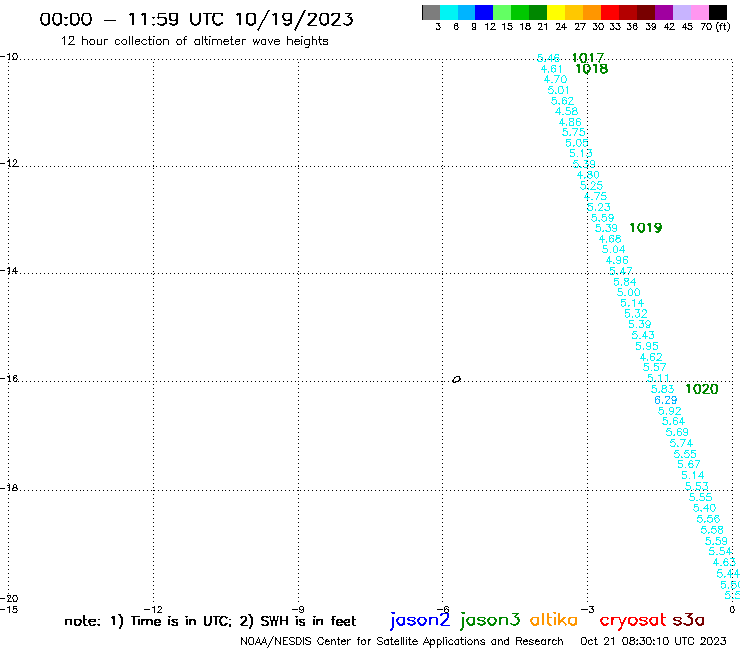The image size is (740, 650).
Task: Click the black swatch at the scale end
Action: coord(718,12)
